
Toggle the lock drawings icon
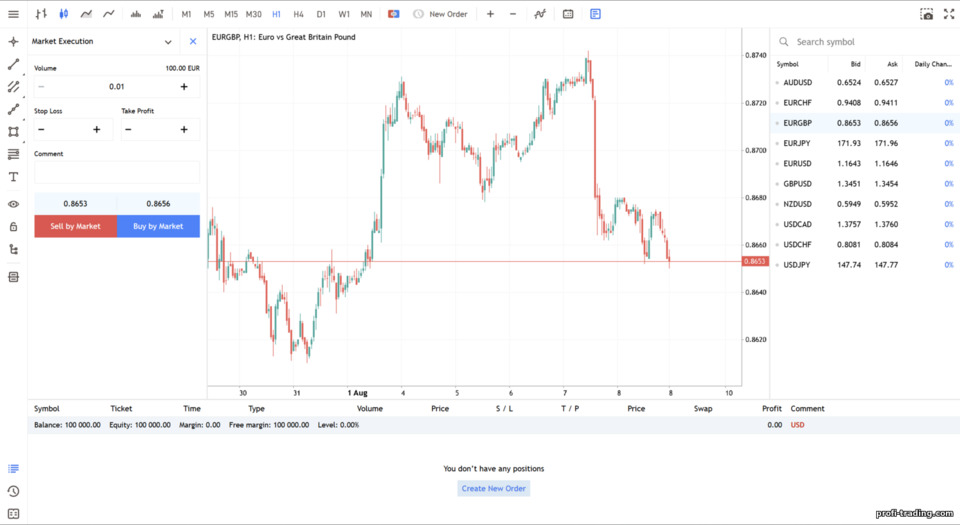coord(13,227)
